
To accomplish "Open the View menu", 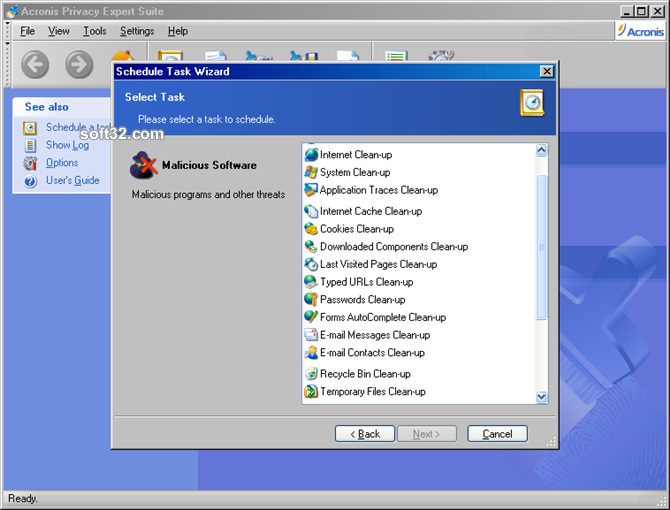I will pos(59,31).
